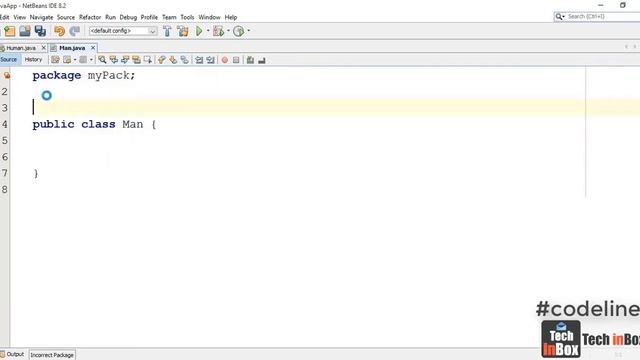
Task: Open the Refactor menu
Action: pyautogui.click(x=90, y=17)
